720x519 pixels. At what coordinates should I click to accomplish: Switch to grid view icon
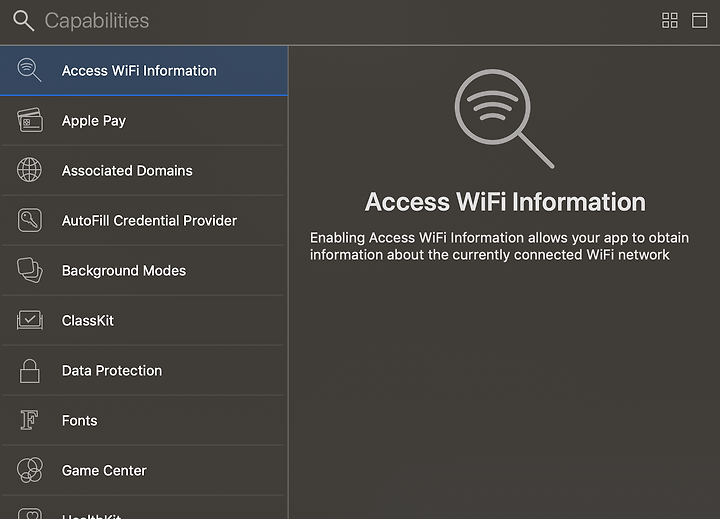tap(669, 21)
